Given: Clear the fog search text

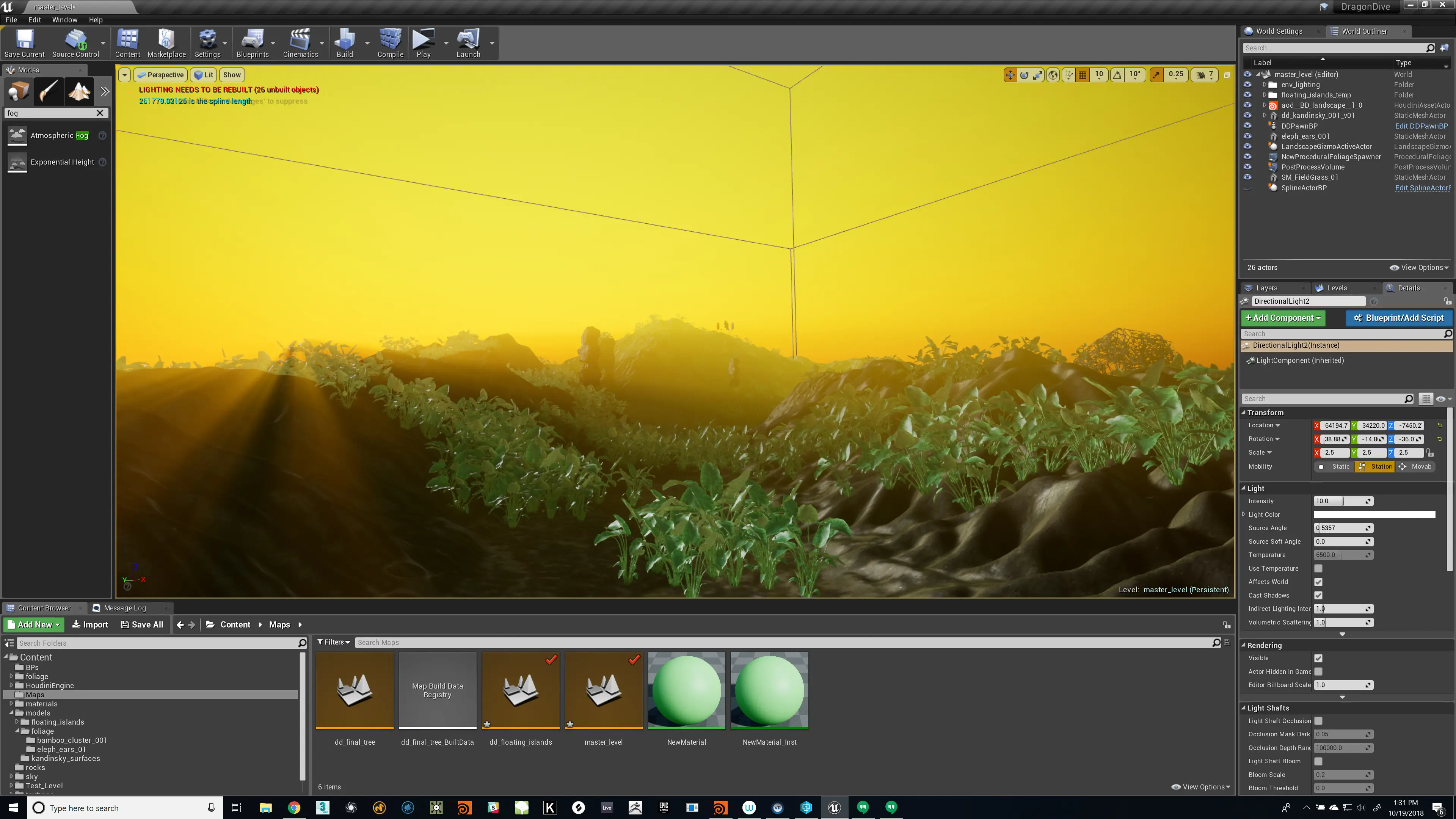Looking at the screenshot, I should pos(100,113).
